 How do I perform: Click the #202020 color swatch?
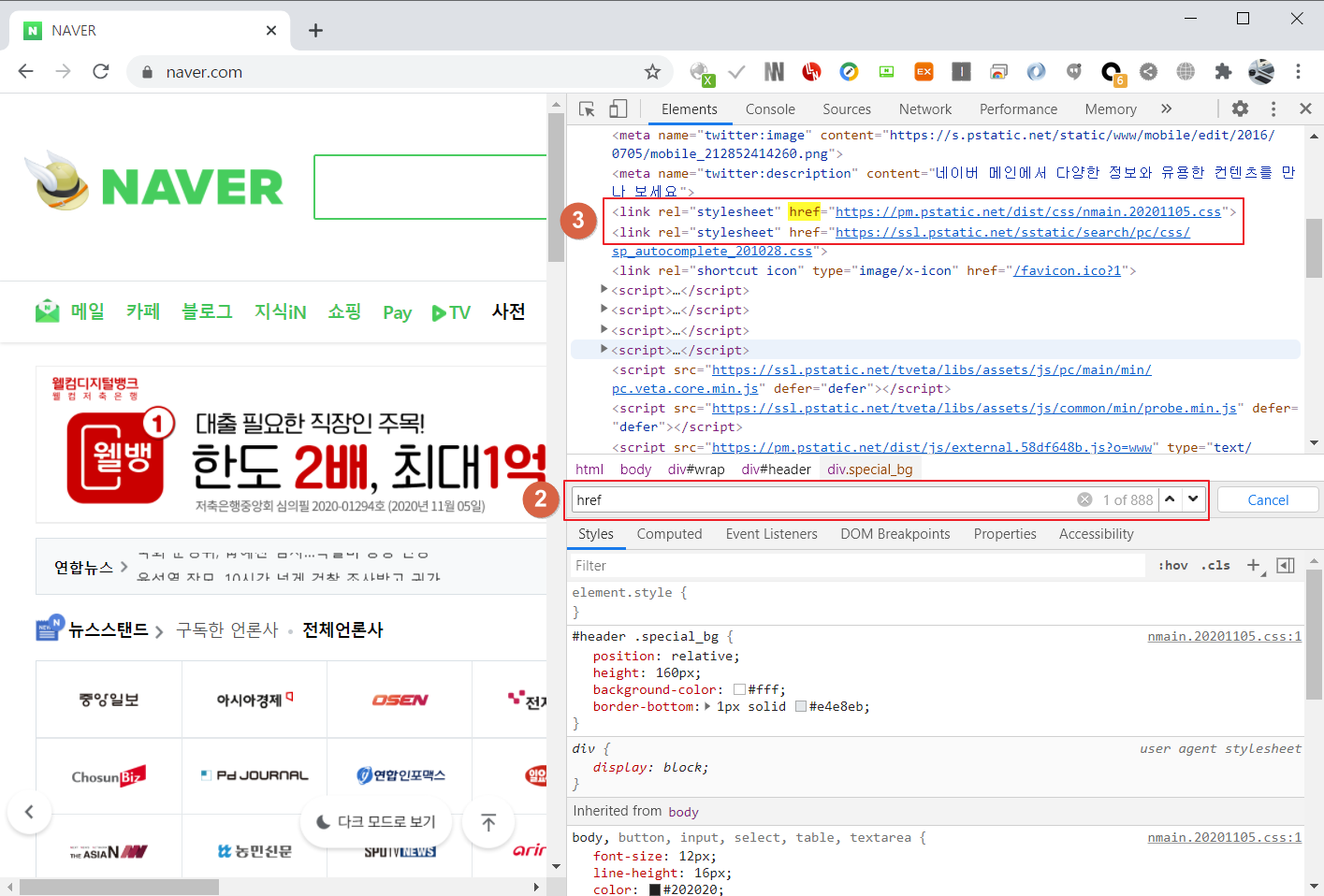tap(655, 889)
